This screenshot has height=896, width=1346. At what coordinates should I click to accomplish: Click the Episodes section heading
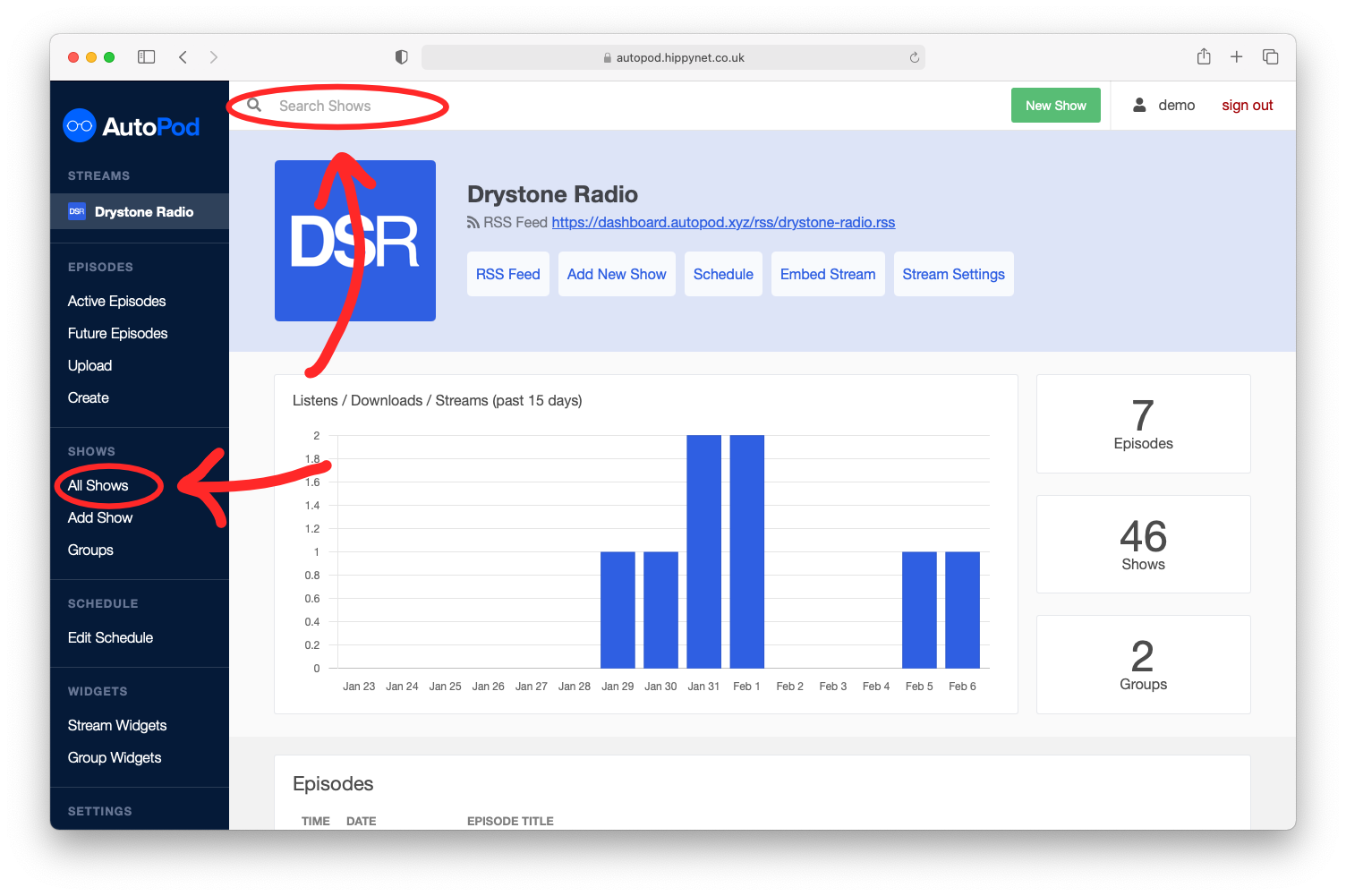333,783
